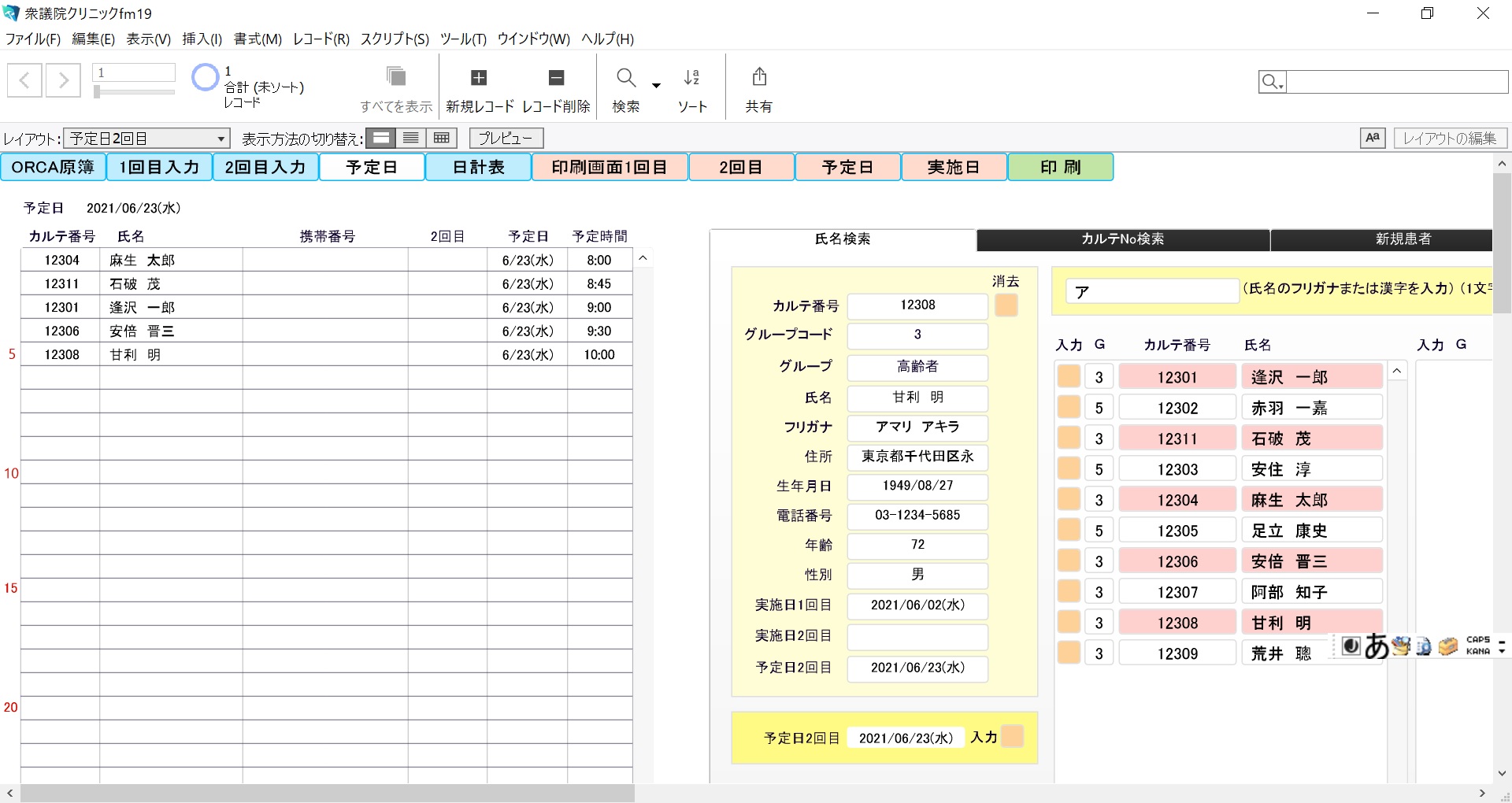The image size is (1512, 803).
Task: Click the record number box
Action: click(x=134, y=72)
